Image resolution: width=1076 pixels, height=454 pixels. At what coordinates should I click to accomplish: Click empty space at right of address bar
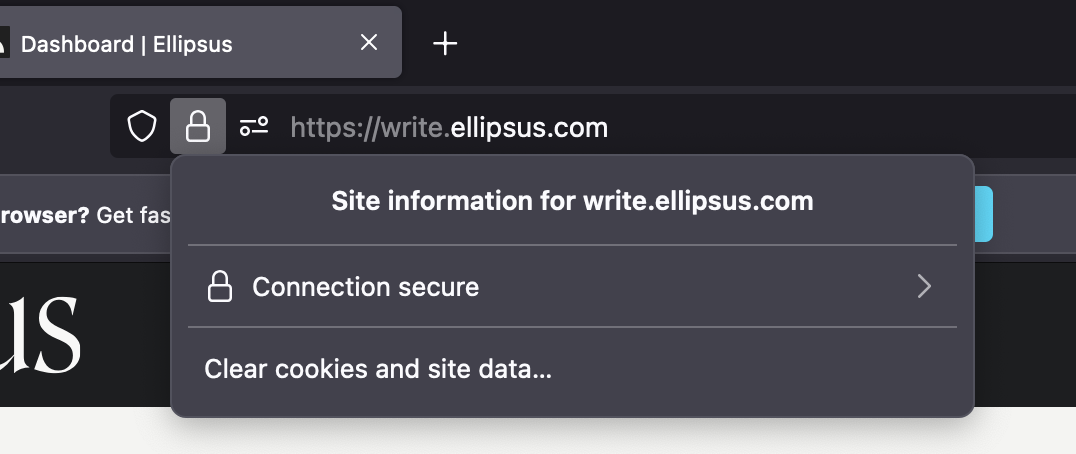coord(850,127)
